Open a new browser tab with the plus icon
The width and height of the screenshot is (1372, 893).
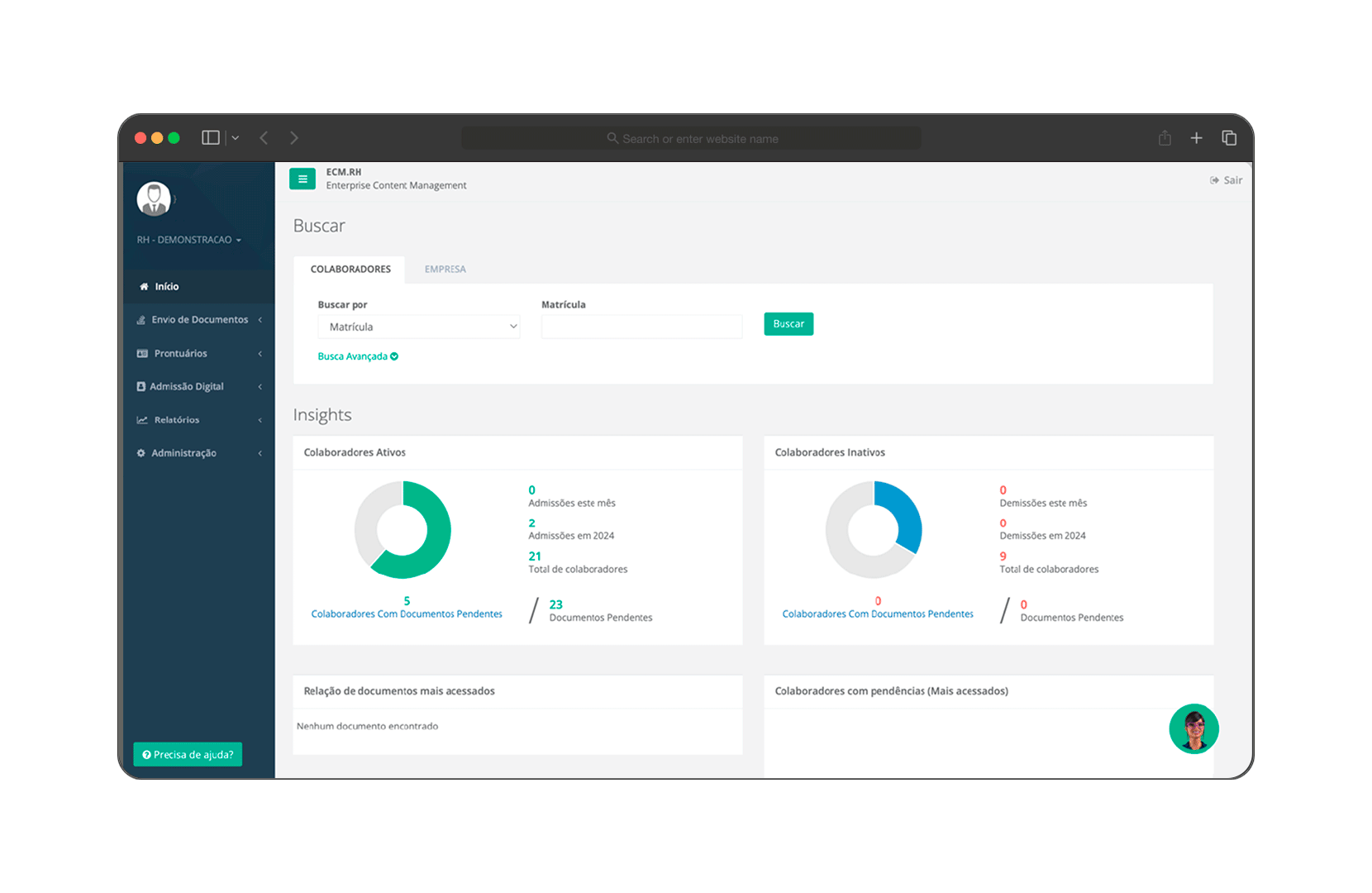(1196, 138)
